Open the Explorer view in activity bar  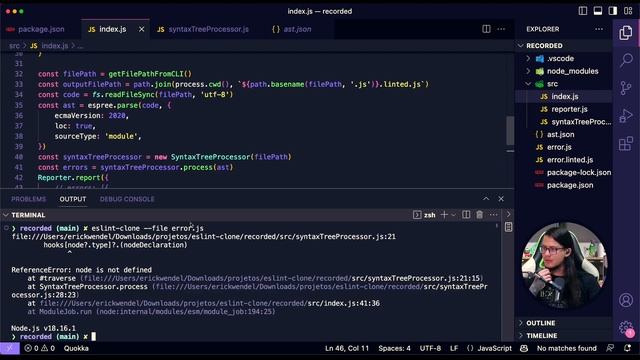626,33
